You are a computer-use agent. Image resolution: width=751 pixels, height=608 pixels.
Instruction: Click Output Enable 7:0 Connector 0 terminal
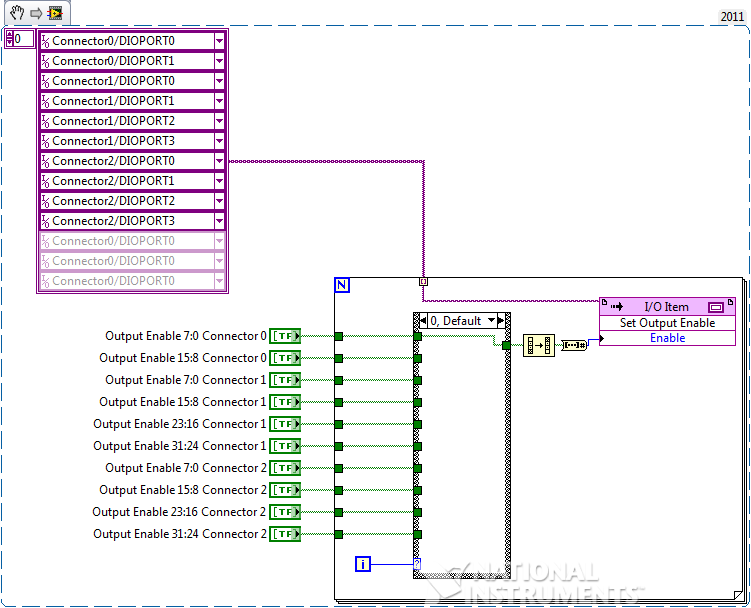(x=285, y=336)
